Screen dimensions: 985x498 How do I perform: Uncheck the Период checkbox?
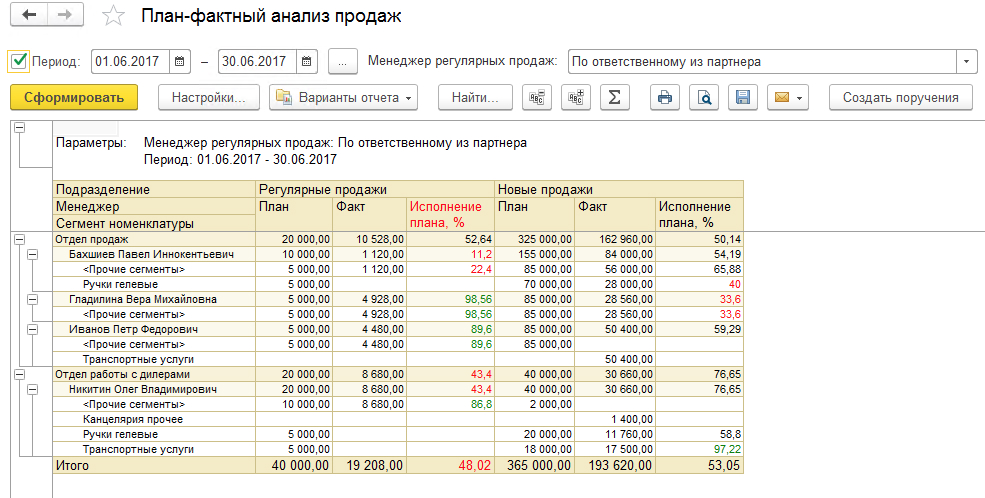18,62
